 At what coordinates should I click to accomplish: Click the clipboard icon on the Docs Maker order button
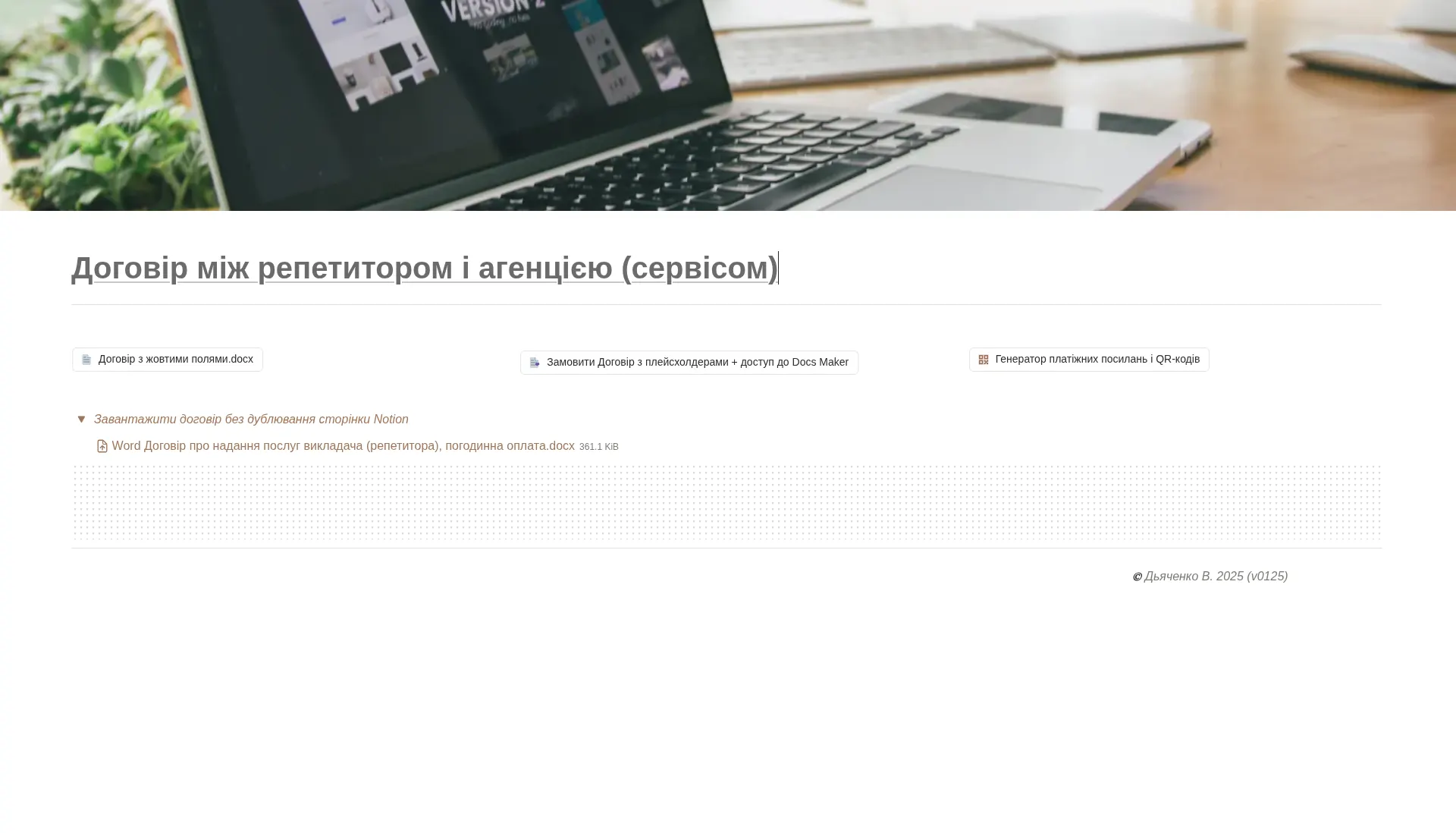pyautogui.click(x=535, y=362)
